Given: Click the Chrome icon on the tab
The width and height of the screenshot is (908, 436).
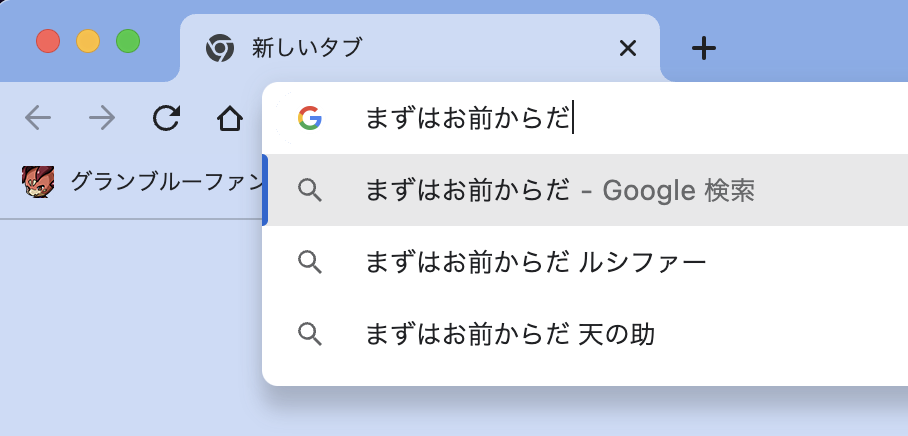Looking at the screenshot, I should [x=219, y=48].
